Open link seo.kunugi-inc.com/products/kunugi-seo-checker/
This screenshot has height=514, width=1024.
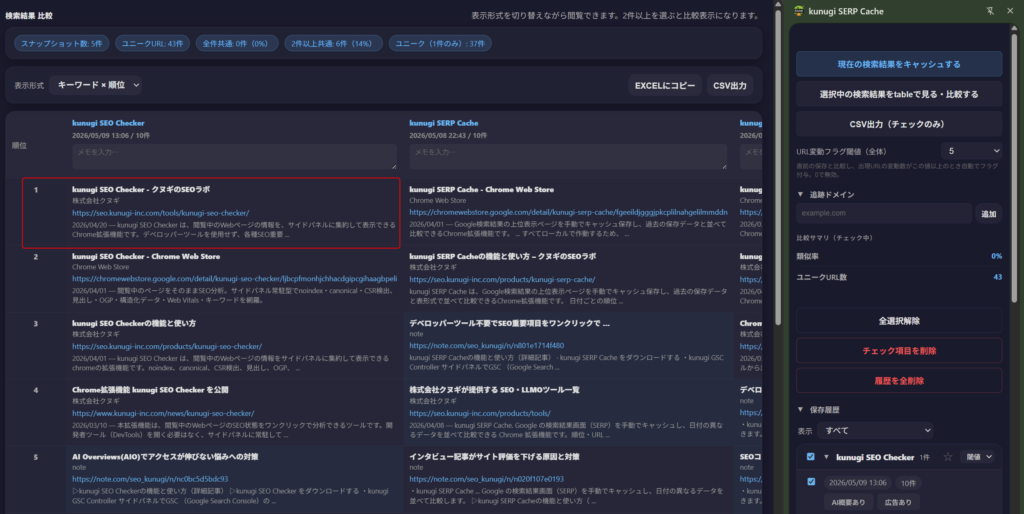(x=167, y=346)
